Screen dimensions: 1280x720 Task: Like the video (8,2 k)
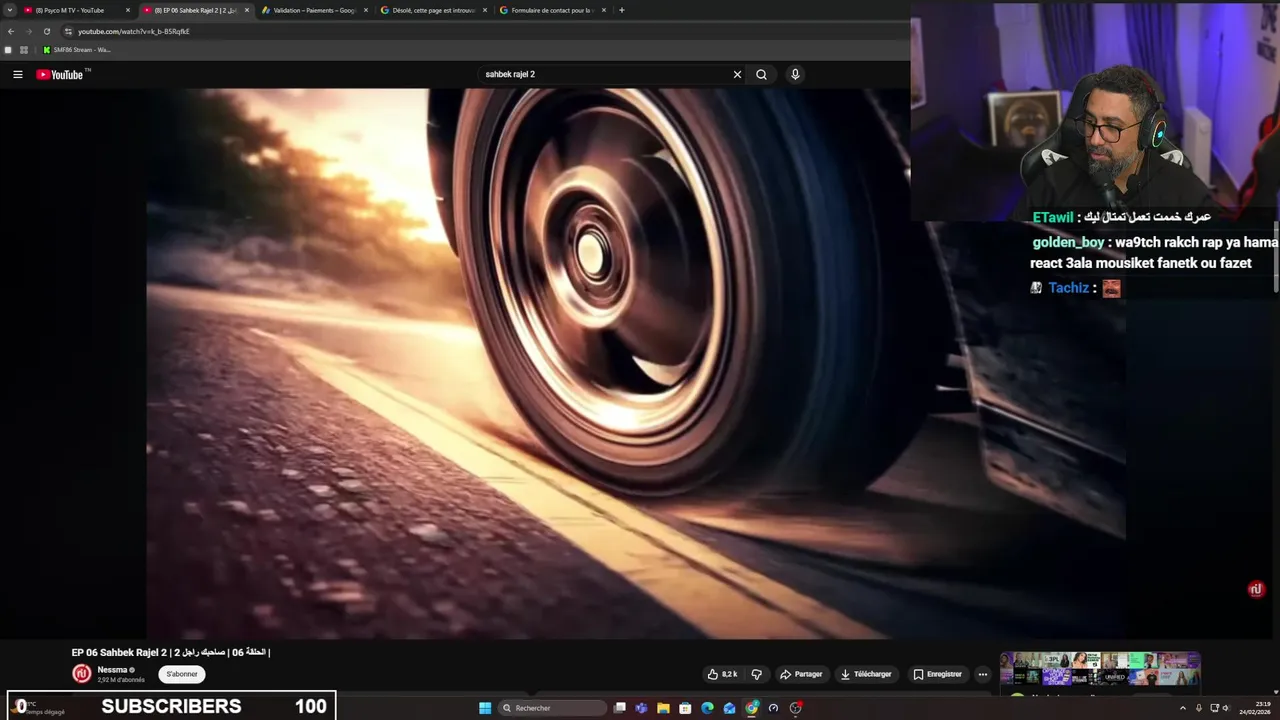click(x=722, y=674)
